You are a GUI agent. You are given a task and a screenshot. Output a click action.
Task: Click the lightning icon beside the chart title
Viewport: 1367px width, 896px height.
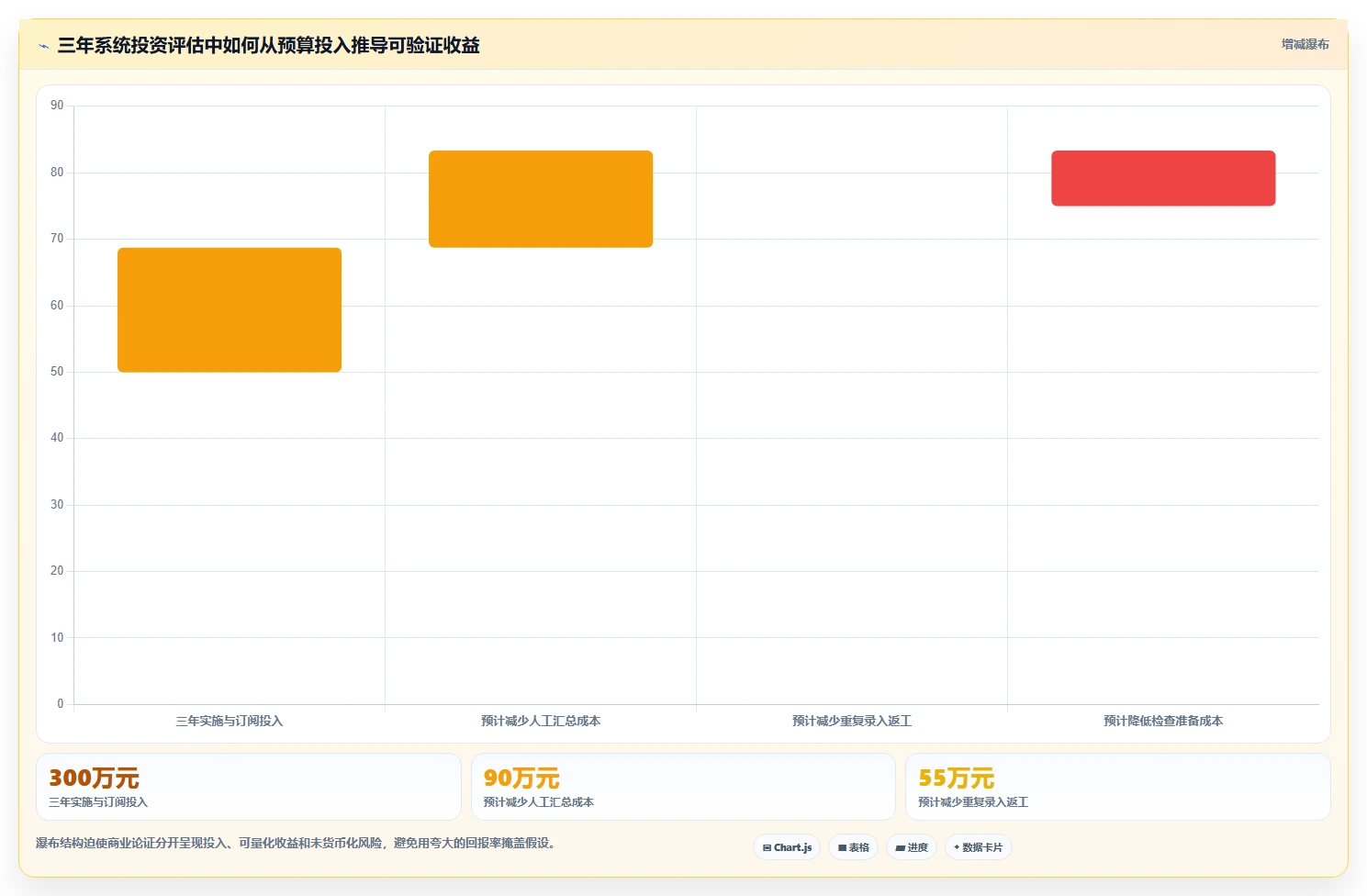pyautogui.click(x=43, y=46)
